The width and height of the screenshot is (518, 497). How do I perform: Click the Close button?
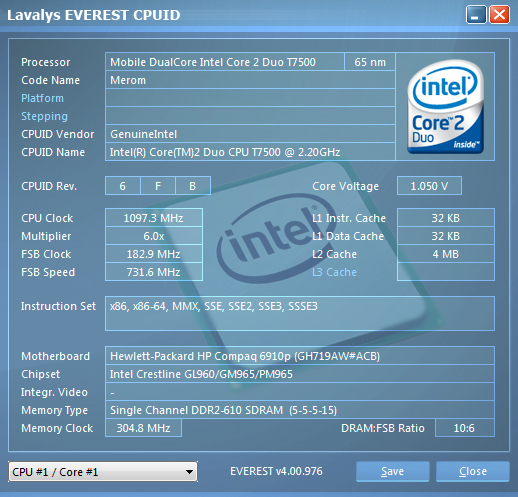coord(473,471)
